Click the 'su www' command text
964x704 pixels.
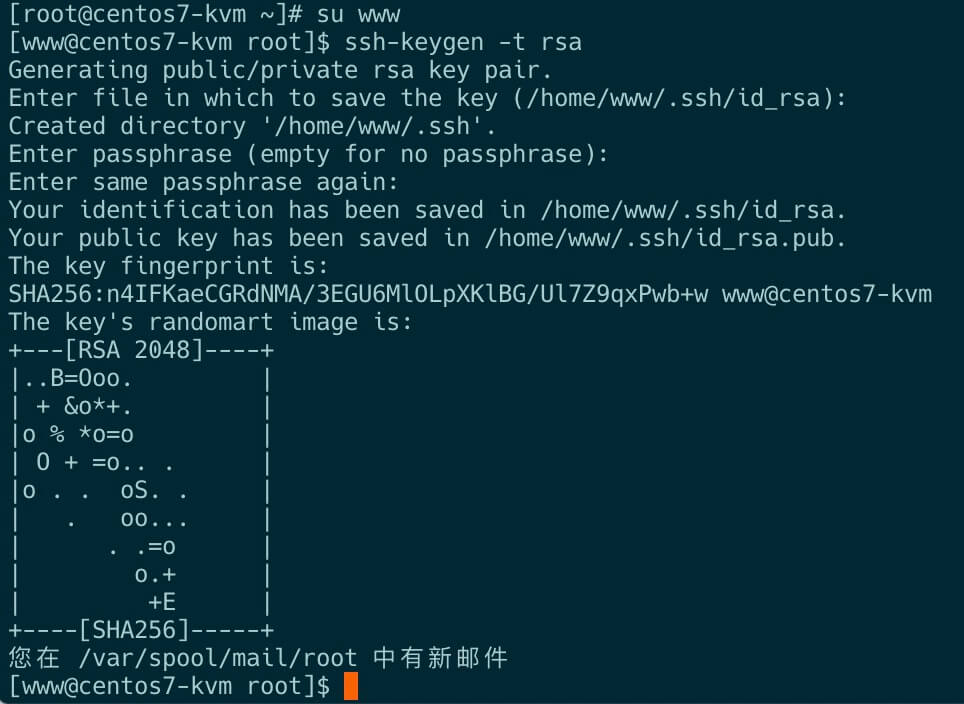click(358, 14)
